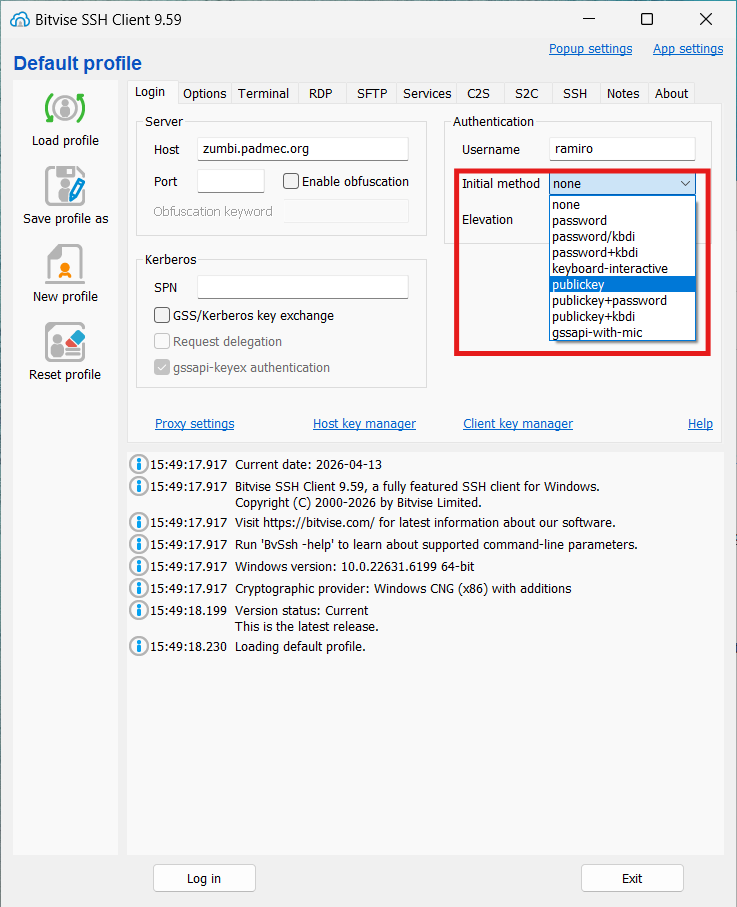Click info icon beside Version status log entry
The image size is (737, 907).
138,610
